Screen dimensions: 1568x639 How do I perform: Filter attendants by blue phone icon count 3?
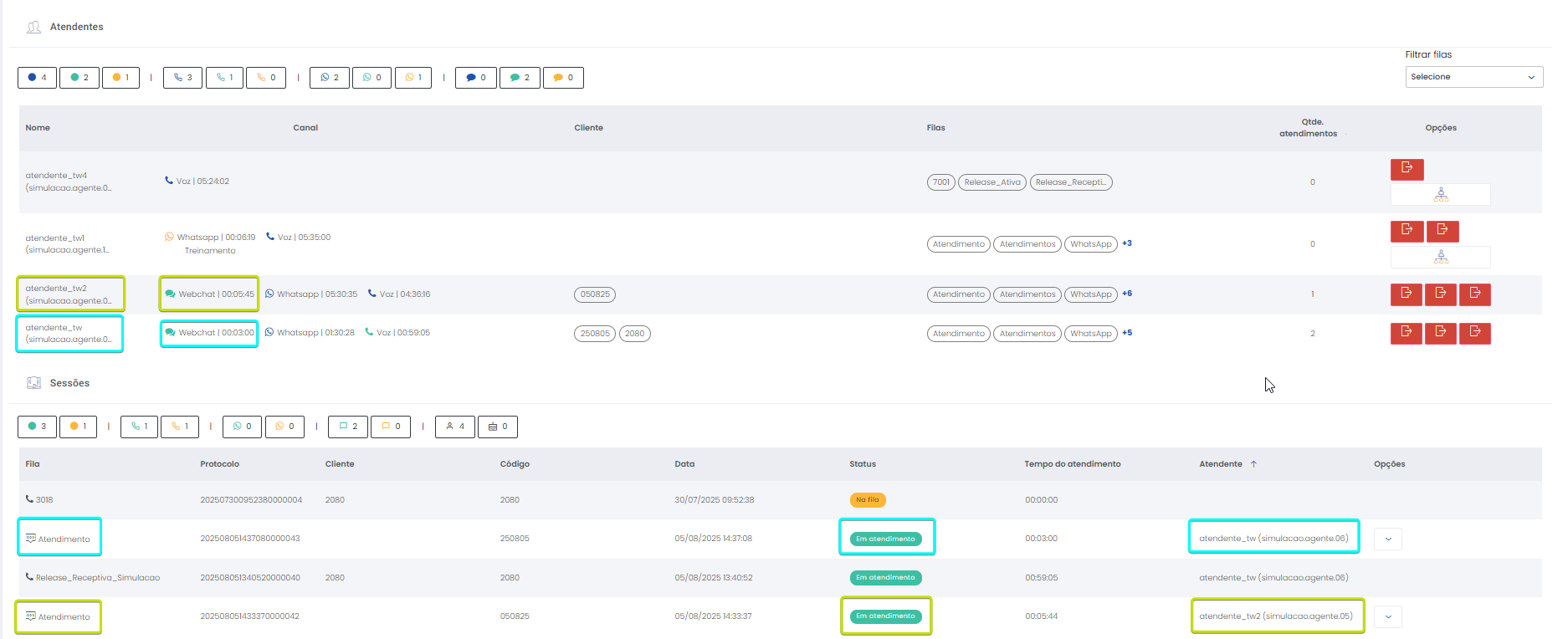pyautogui.click(x=182, y=78)
